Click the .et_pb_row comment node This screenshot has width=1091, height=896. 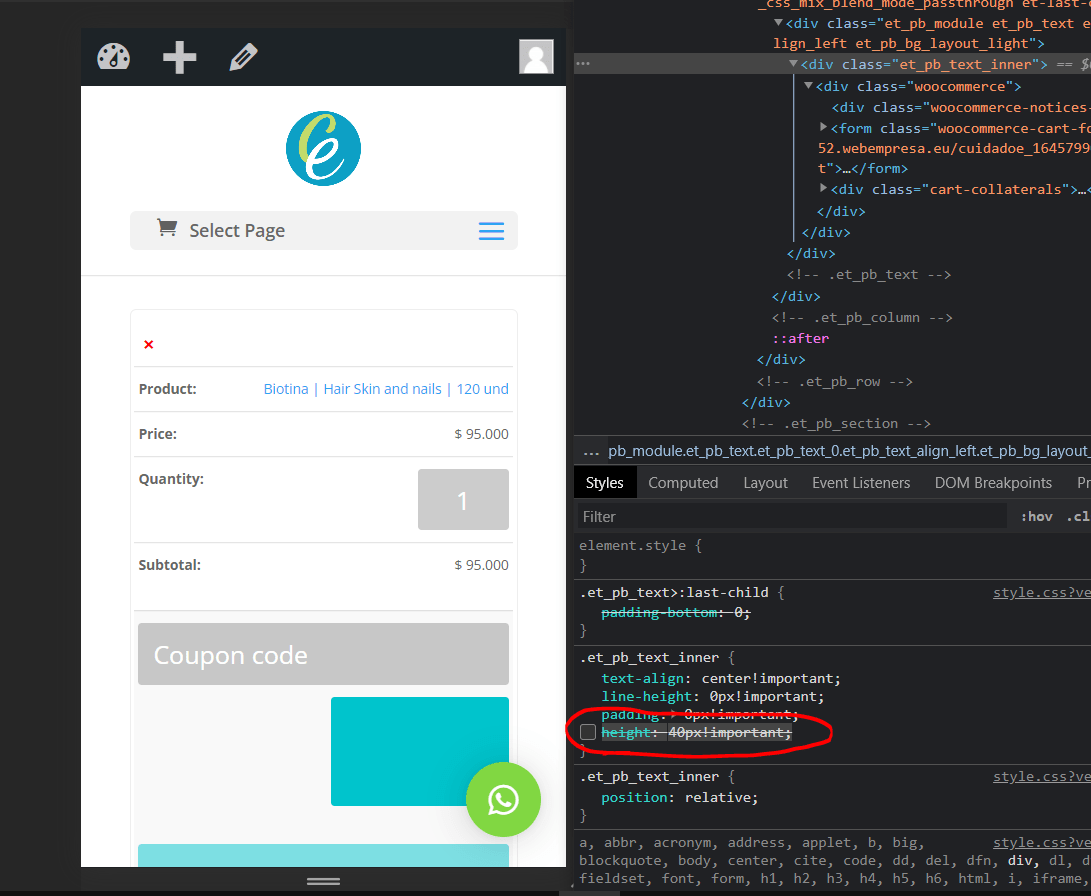835,381
